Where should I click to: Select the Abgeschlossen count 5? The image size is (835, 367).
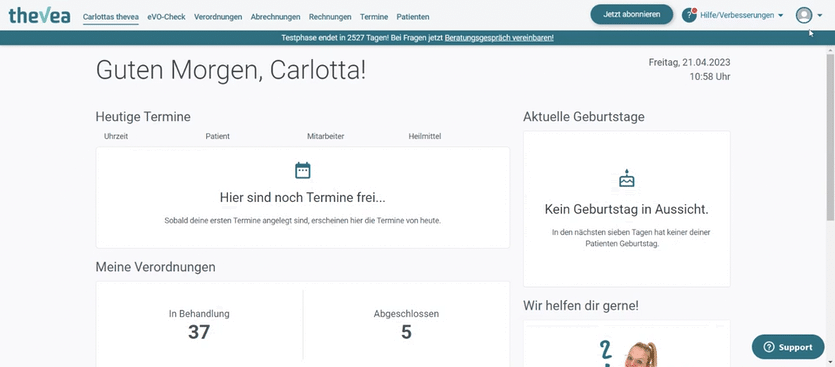click(406, 332)
